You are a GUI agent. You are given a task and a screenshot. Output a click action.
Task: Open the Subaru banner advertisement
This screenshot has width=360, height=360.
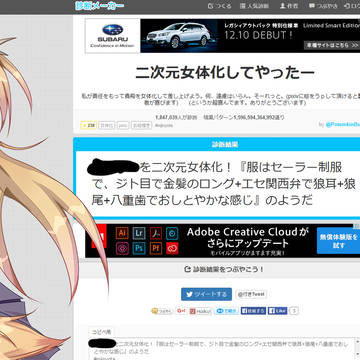tap(222, 36)
